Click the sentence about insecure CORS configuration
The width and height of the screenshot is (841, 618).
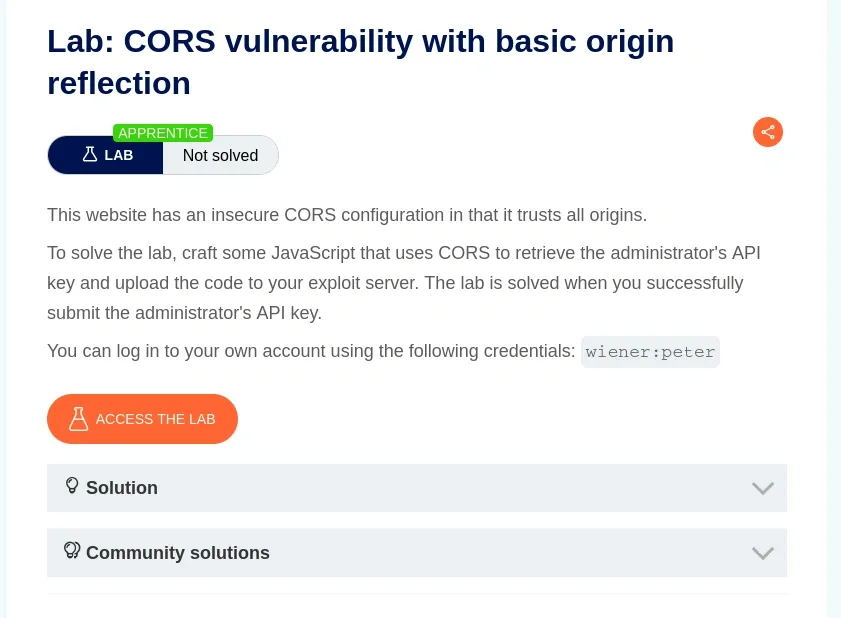pyautogui.click(x=347, y=215)
